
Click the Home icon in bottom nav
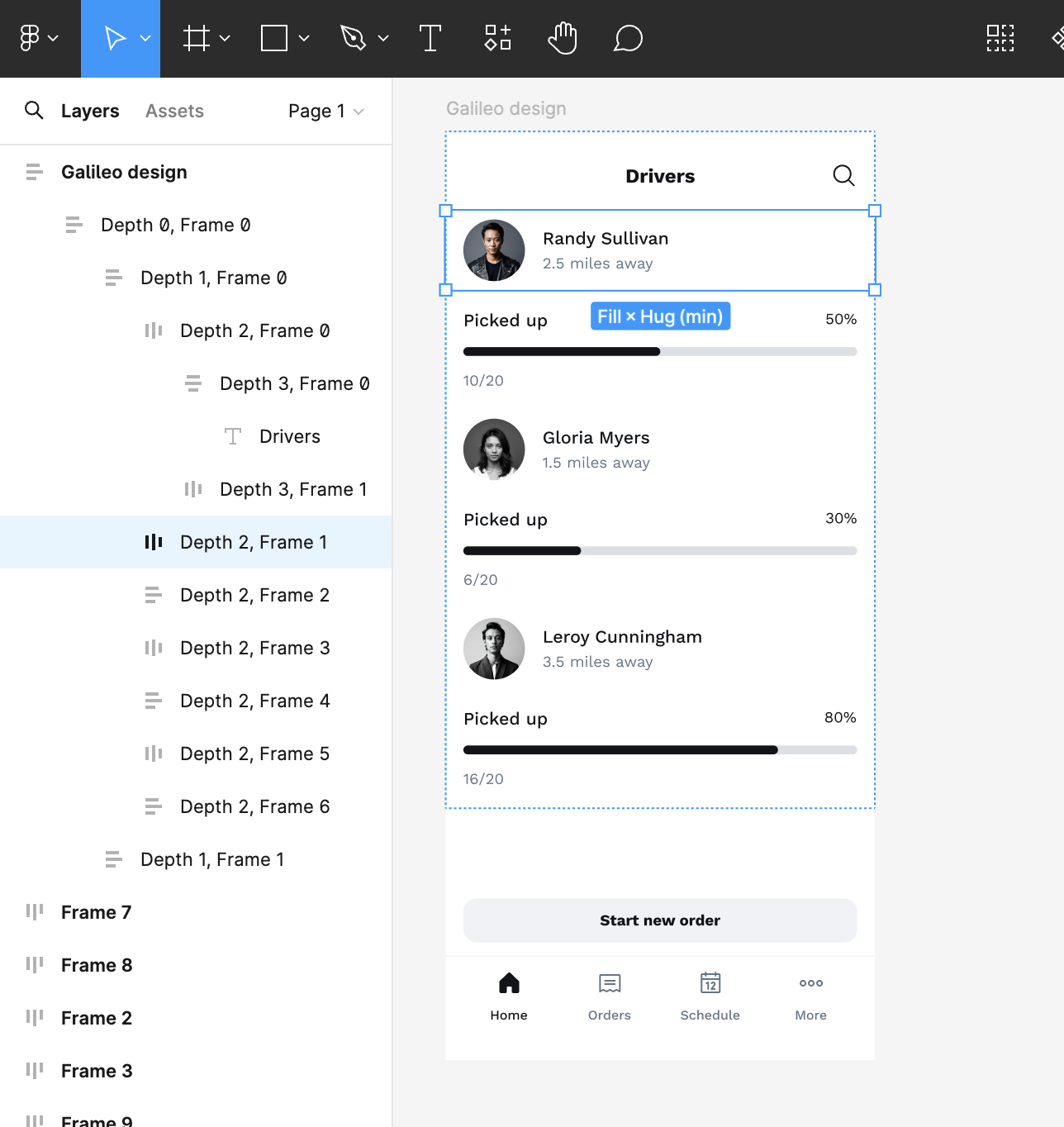[509, 983]
